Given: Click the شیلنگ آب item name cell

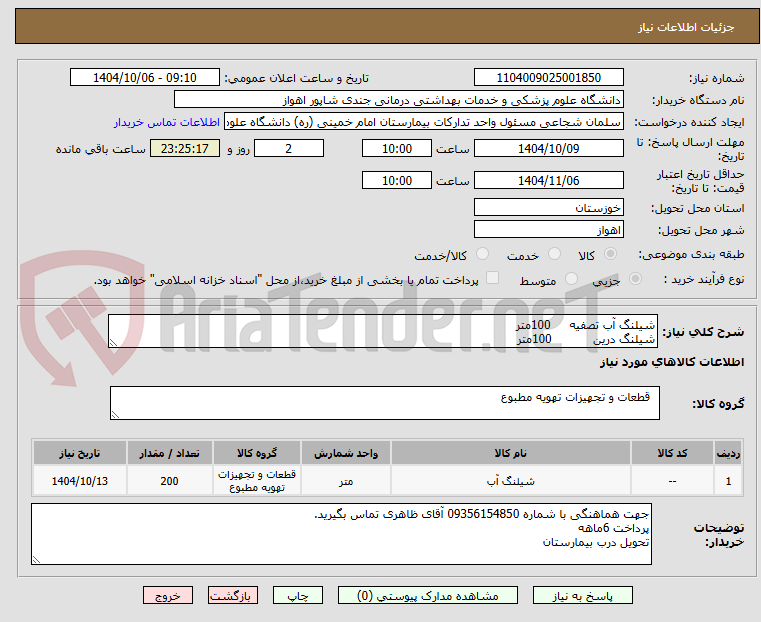Looking at the screenshot, I should coord(511,481).
